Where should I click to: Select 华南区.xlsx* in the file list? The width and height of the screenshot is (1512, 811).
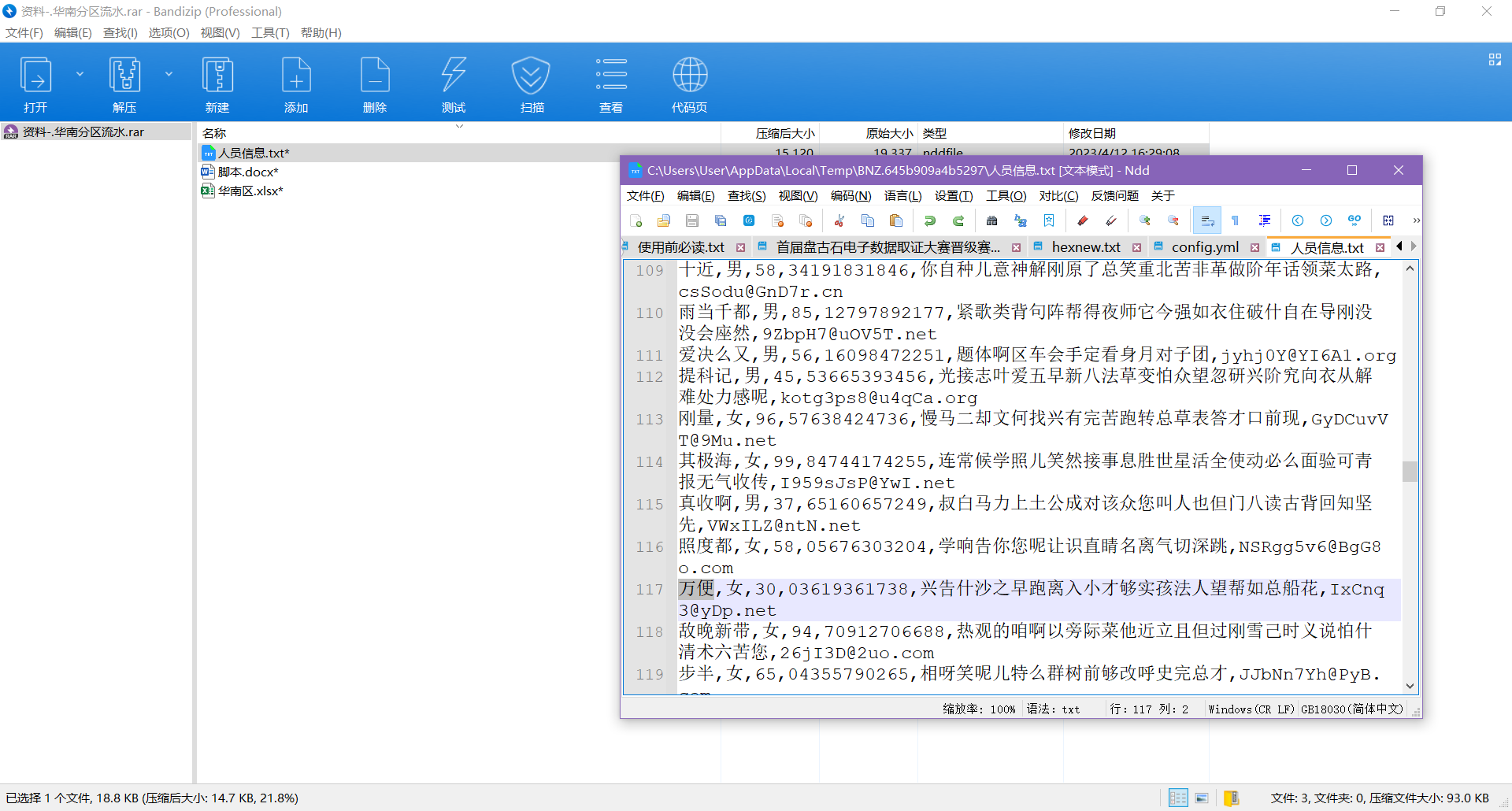point(250,191)
